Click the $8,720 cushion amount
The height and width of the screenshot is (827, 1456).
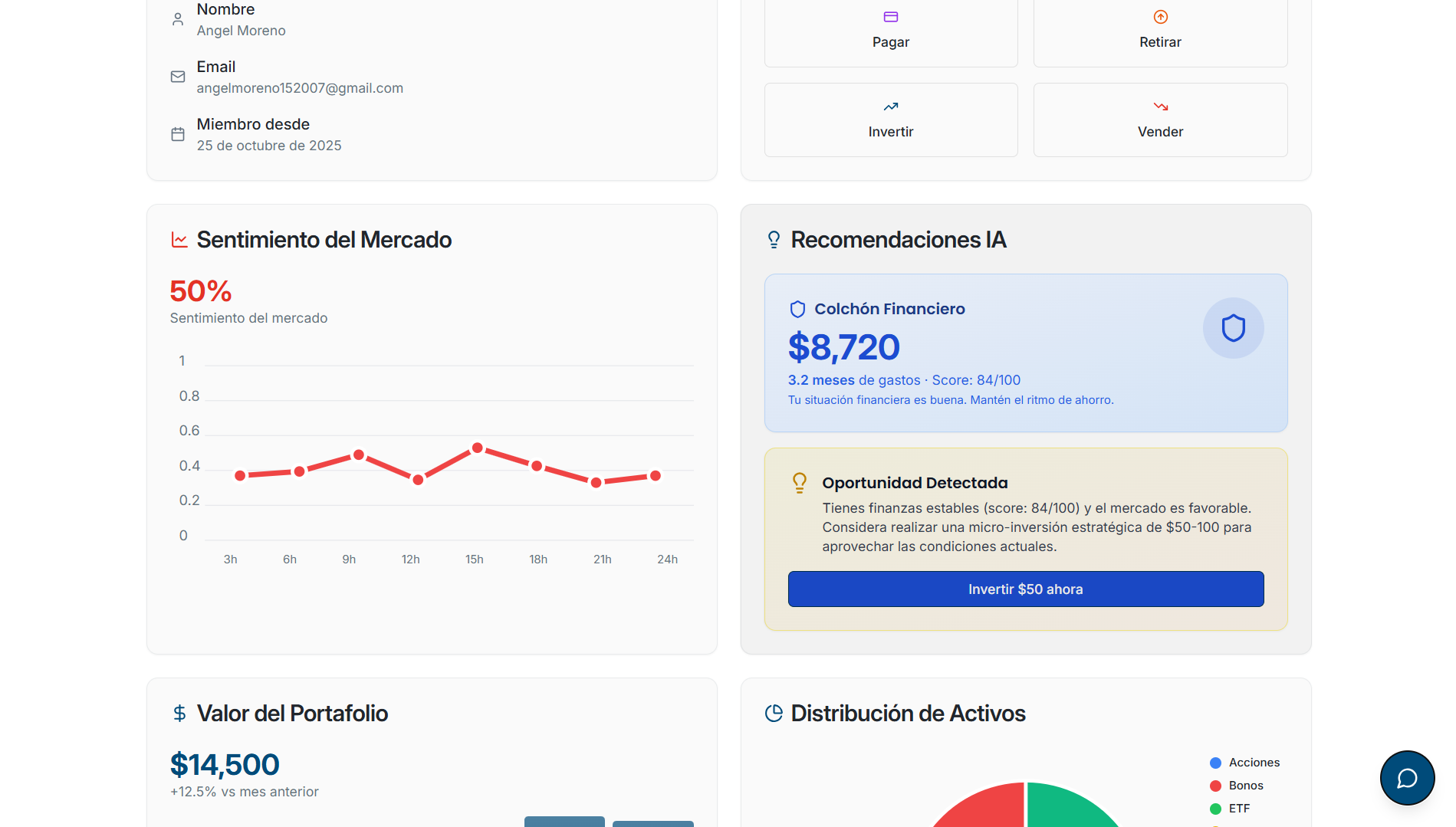pos(843,347)
